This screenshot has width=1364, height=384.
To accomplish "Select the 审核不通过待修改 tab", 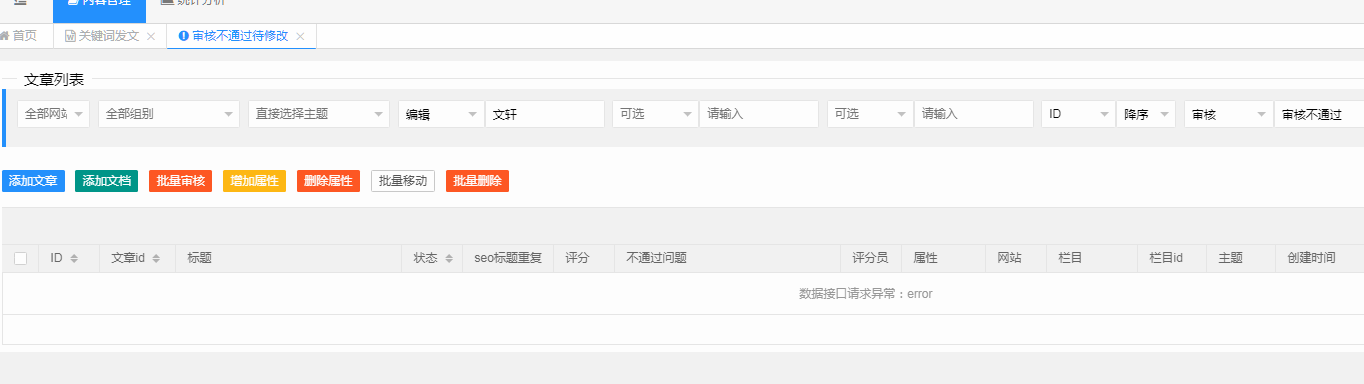I will [x=233, y=36].
